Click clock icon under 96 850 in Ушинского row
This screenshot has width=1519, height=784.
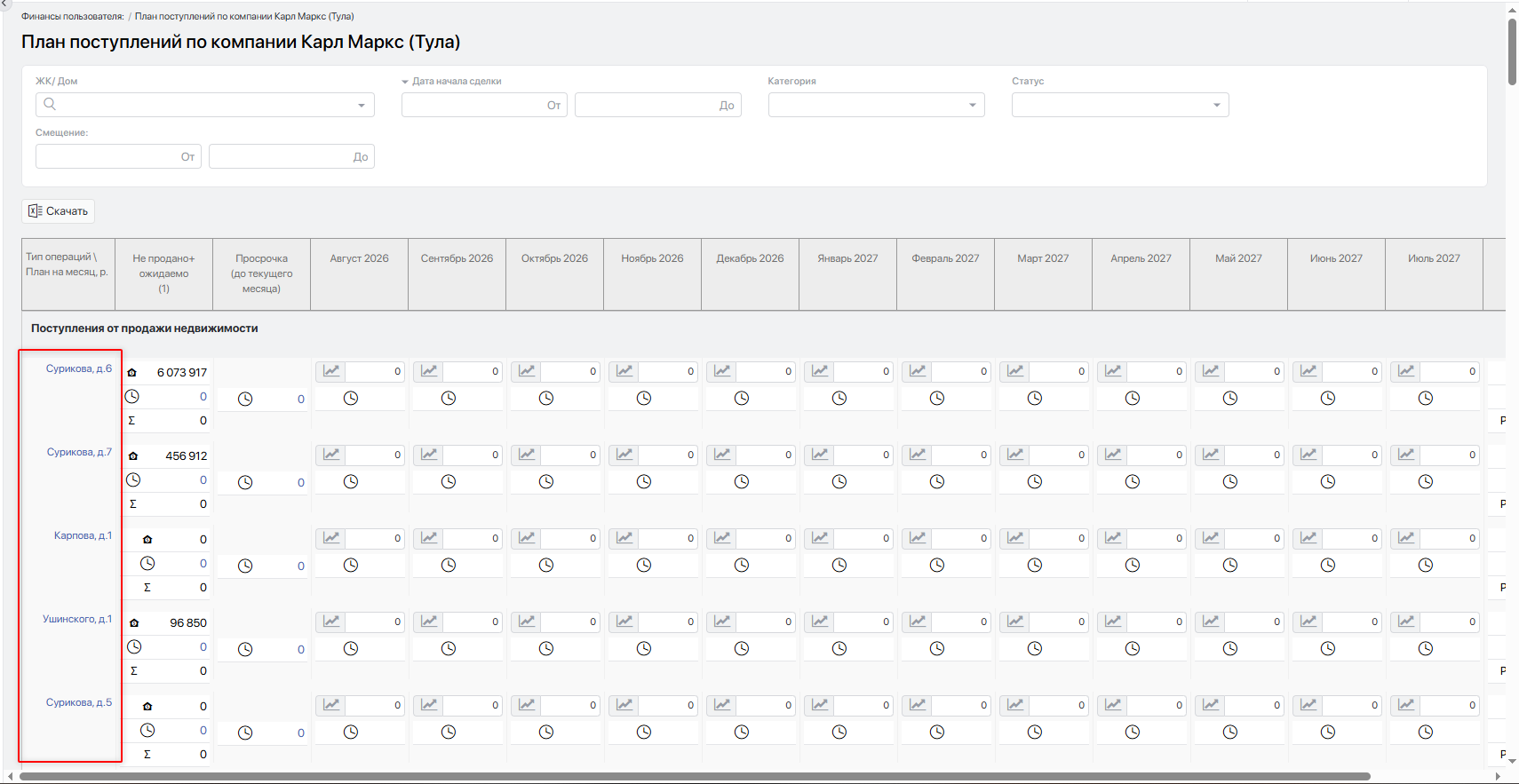[133, 647]
